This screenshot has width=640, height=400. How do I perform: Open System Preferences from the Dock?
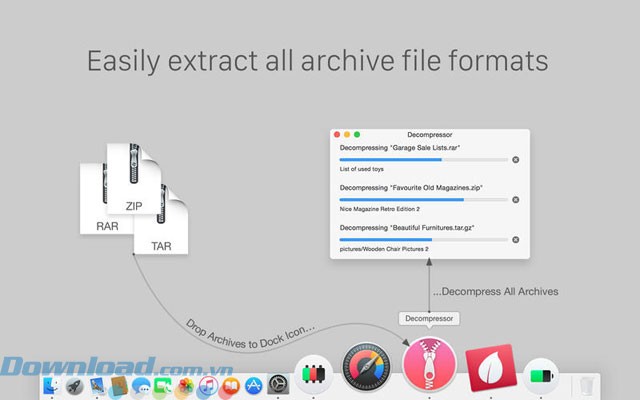(x=276, y=385)
